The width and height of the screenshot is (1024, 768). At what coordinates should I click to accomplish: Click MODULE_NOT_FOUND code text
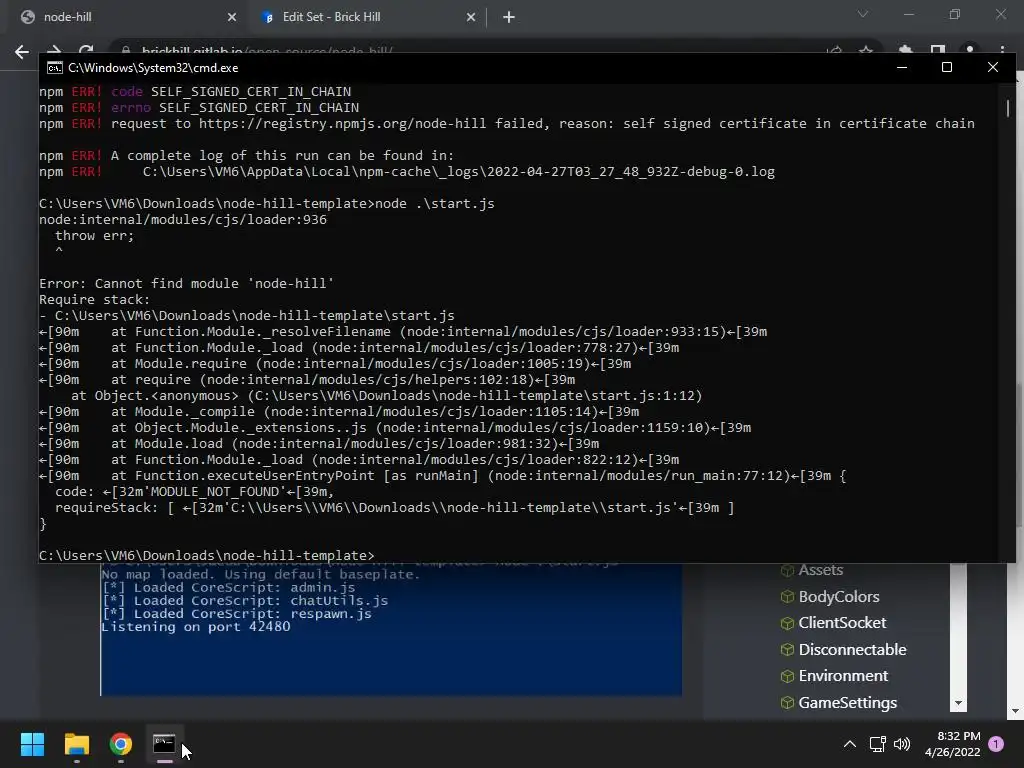tap(215, 492)
